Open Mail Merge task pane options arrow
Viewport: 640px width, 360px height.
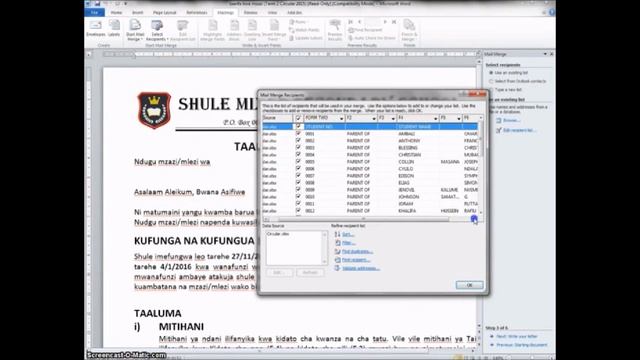click(x=545, y=54)
